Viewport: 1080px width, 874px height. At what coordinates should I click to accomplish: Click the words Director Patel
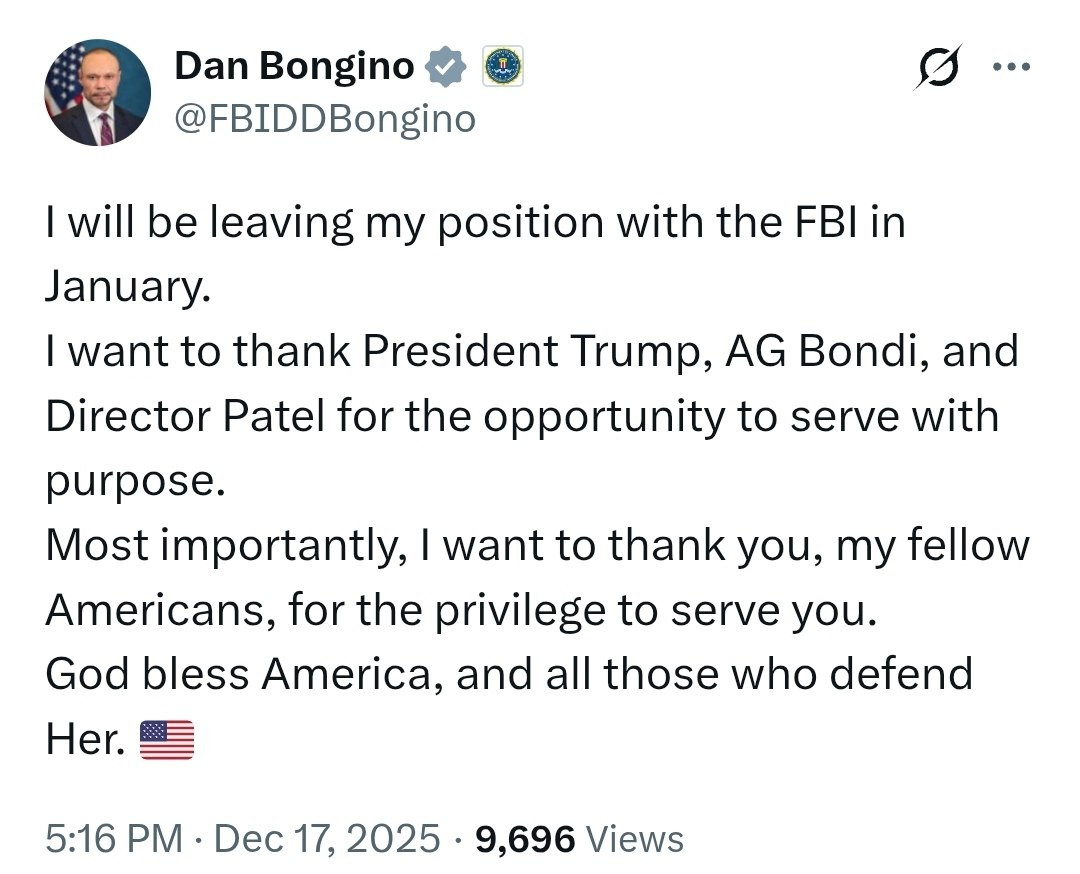pyautogui.click(x=185, y=416)
